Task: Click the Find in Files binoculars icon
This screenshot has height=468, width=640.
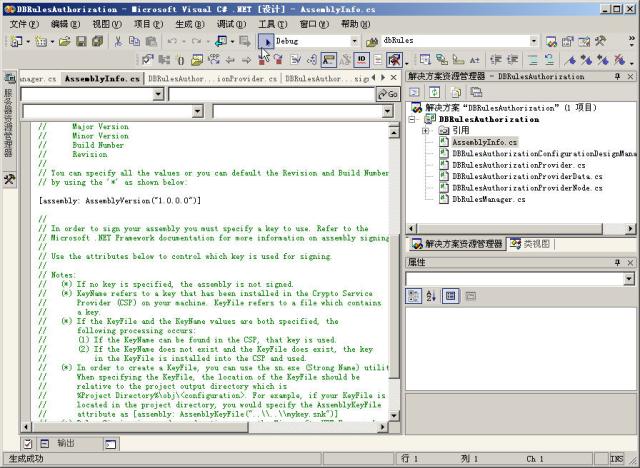Action: (x=371, y=41)
